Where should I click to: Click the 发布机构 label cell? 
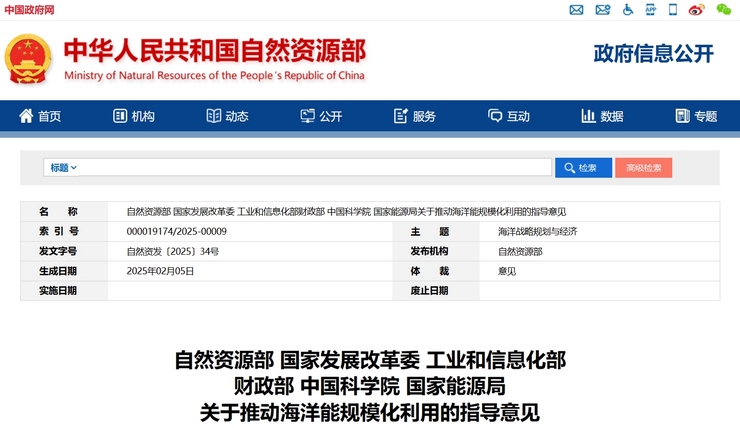coord(436,251)
